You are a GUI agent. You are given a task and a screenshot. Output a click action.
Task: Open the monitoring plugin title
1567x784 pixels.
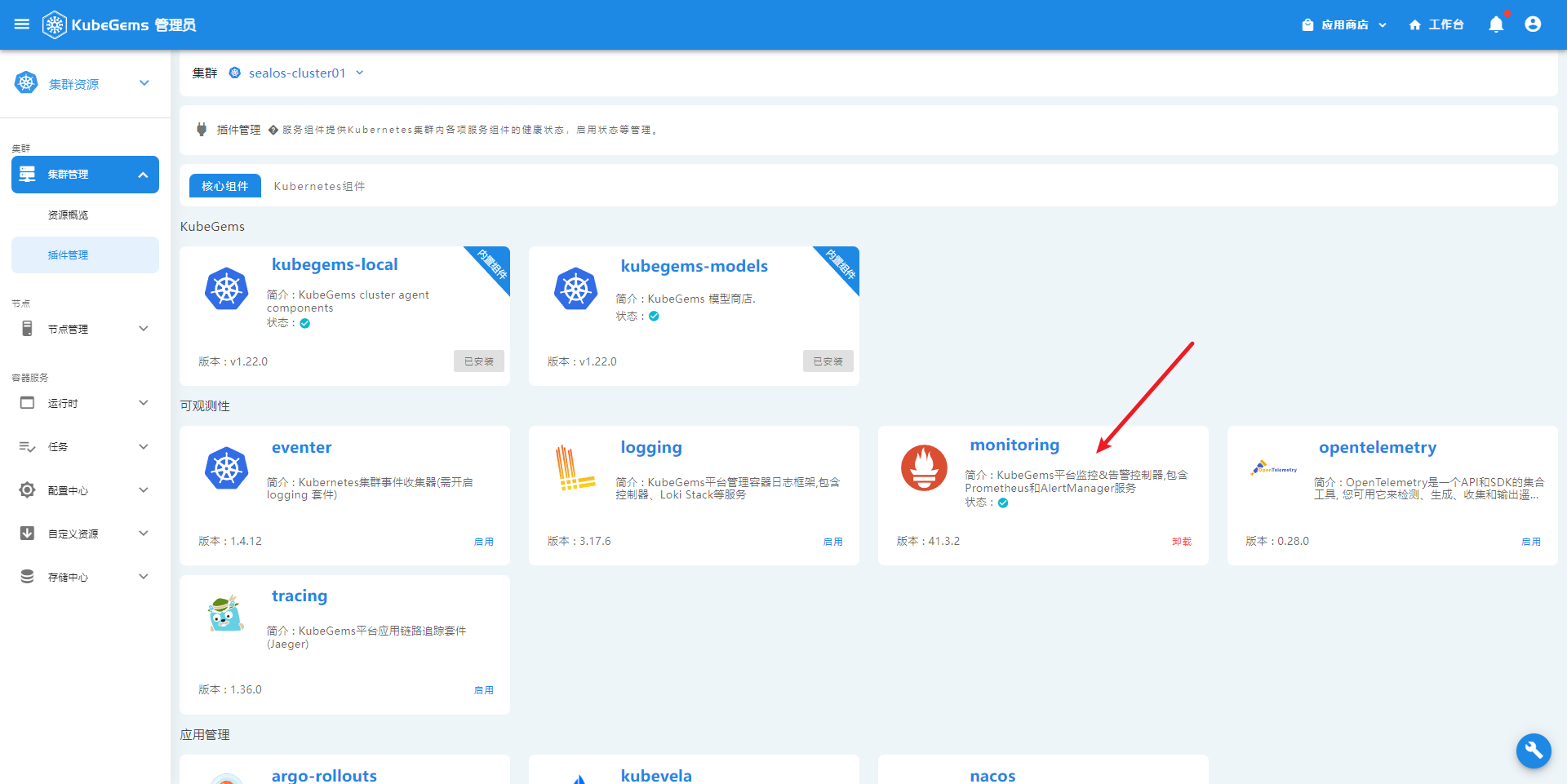(1014, 445)
